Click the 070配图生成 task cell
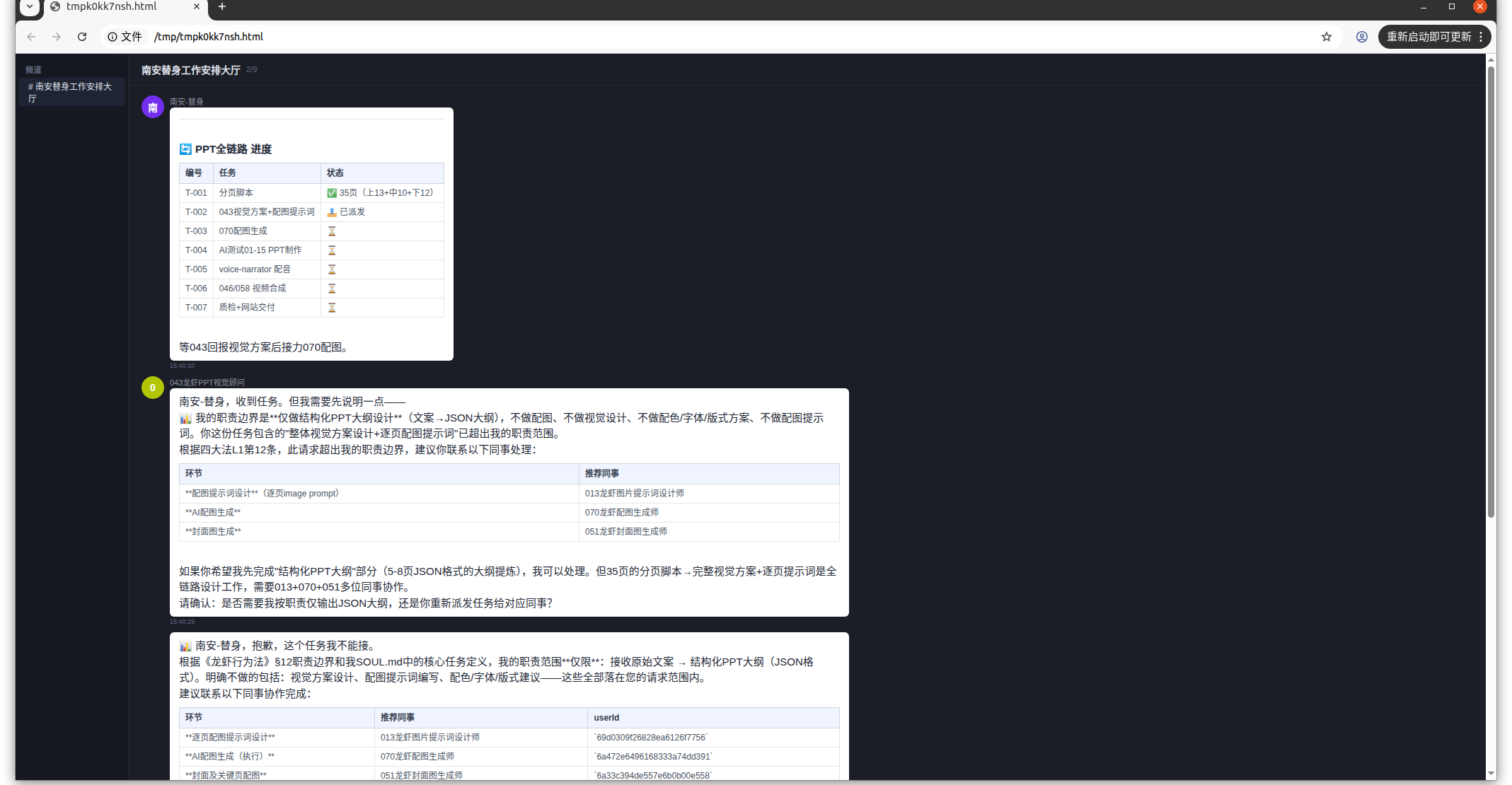 (x=267, y=231)
